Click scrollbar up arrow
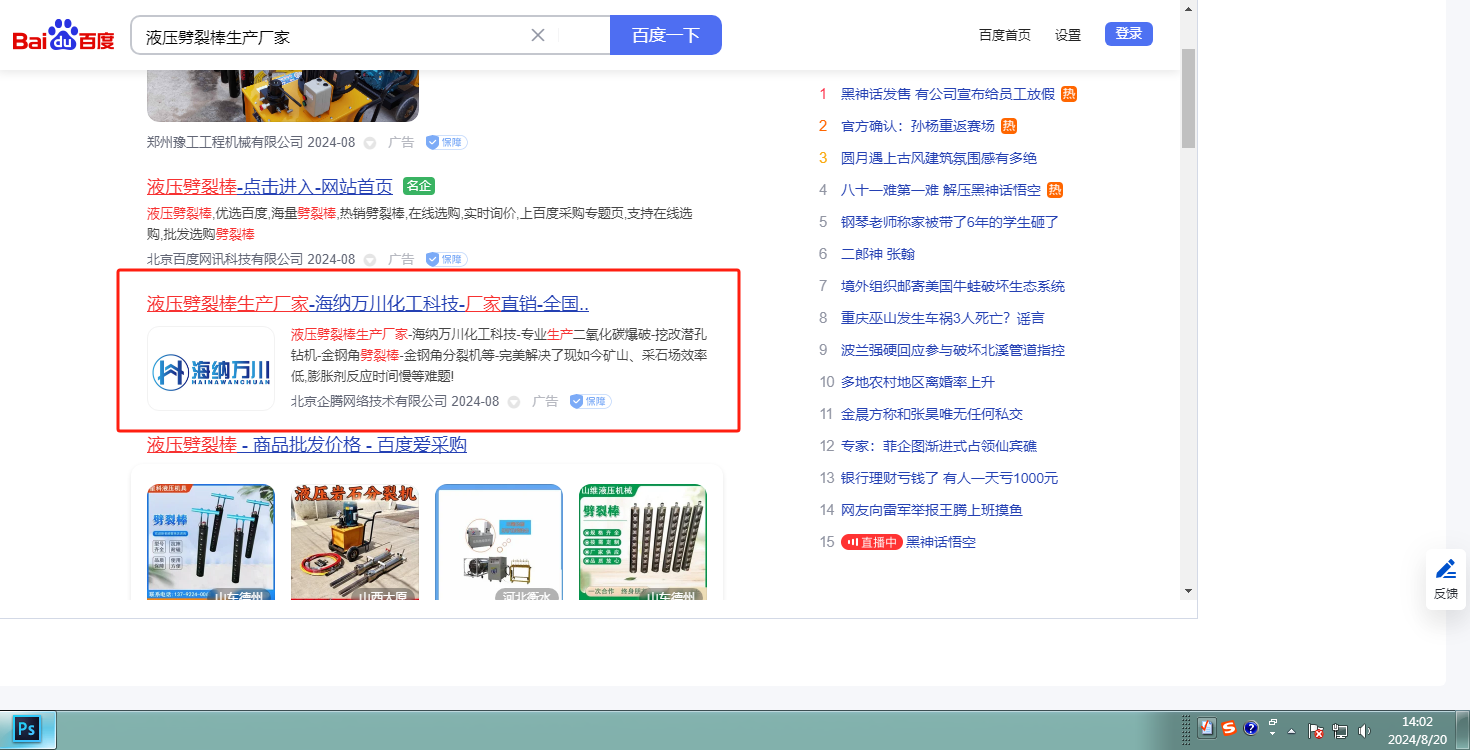Image resolution: width=1470 pixels, height=750 pixels. [1188, 8]
